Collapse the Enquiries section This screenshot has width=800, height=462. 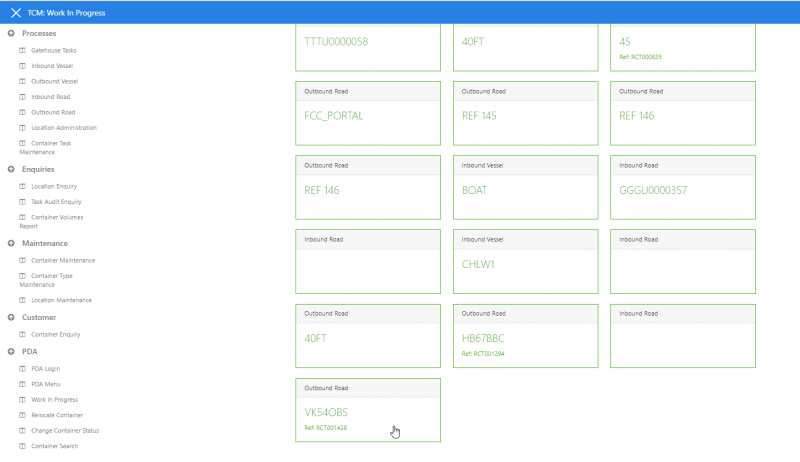coord(10,169)
